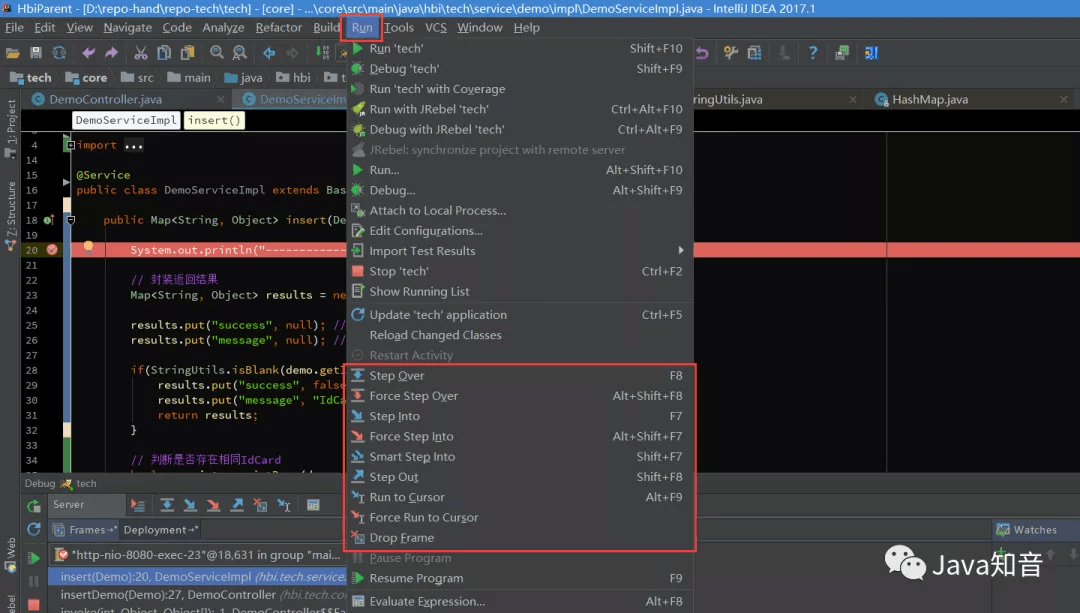
Task: Click the Open folder toolbar icon
Action: [12, 53]
